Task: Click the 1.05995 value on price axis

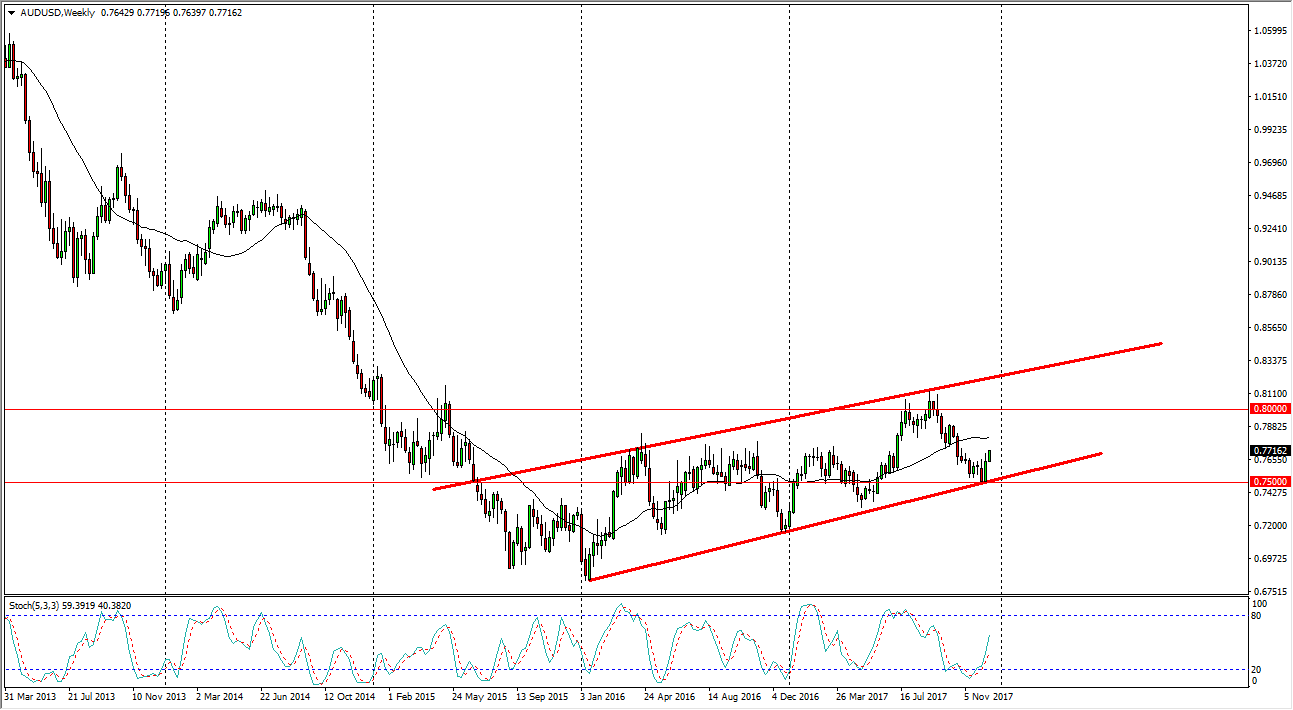Action: tap(1271, 31)
